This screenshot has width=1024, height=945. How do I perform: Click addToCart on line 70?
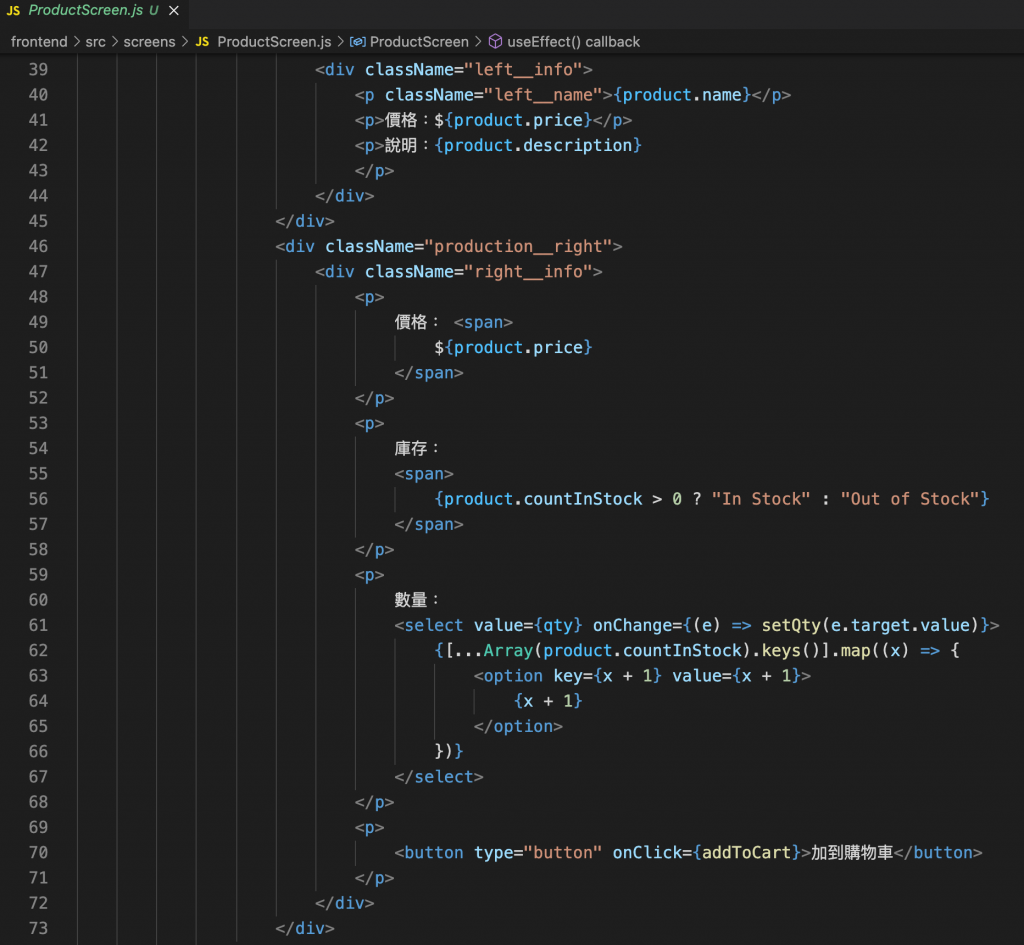[746, 852]
